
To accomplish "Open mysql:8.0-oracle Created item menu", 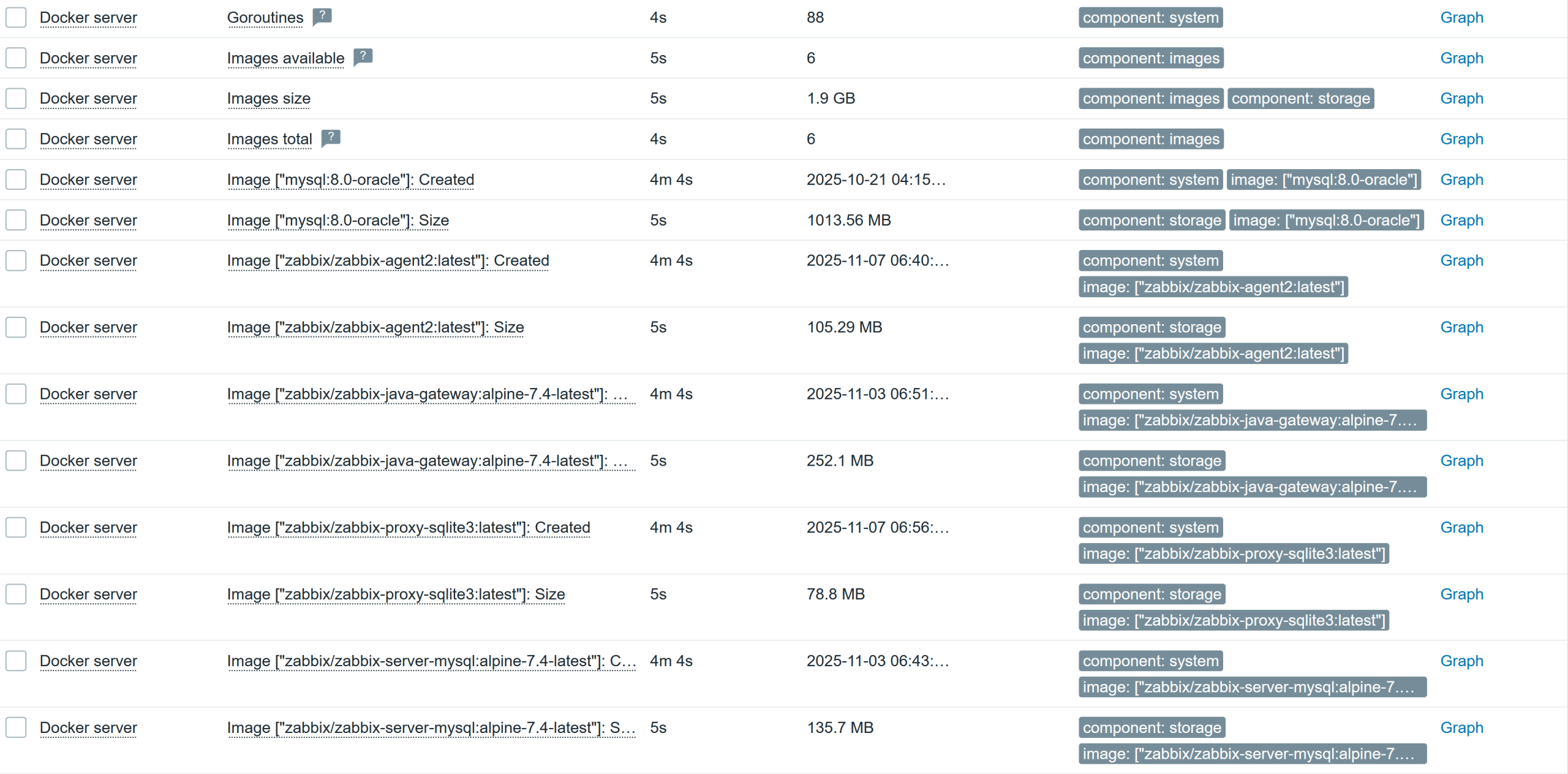I will pos(350,180).
